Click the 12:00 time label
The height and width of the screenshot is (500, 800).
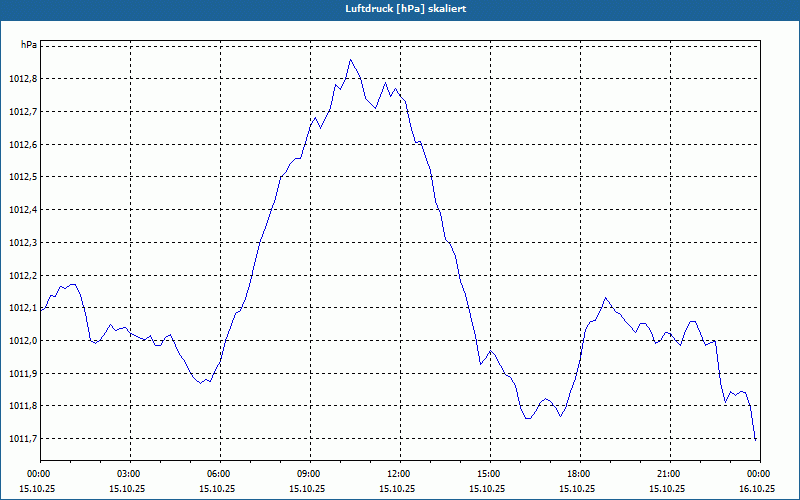pyautogui.click(x=400, y=474)
